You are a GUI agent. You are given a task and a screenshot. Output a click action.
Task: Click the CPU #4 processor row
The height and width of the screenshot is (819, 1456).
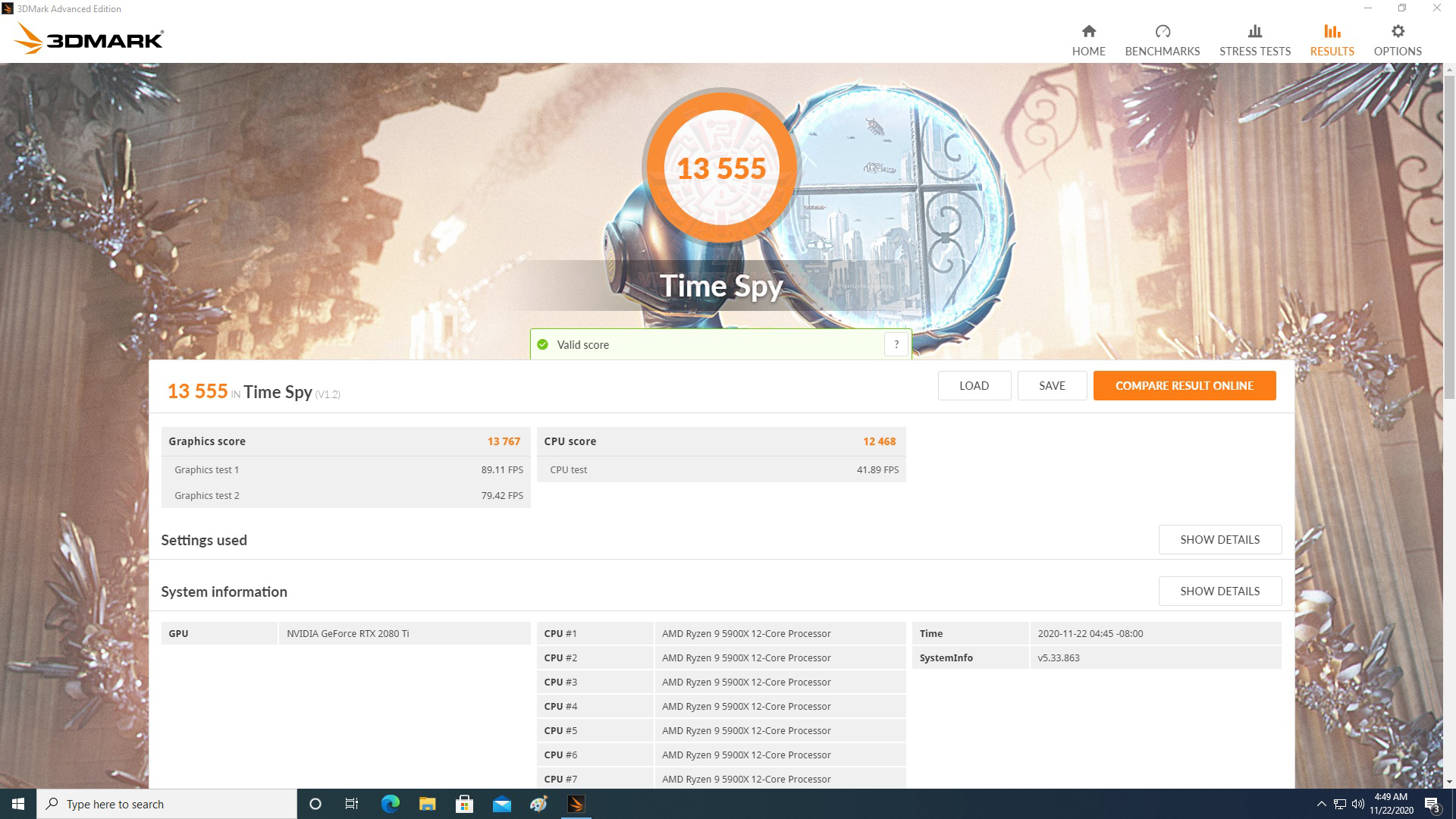click(721, 706)
